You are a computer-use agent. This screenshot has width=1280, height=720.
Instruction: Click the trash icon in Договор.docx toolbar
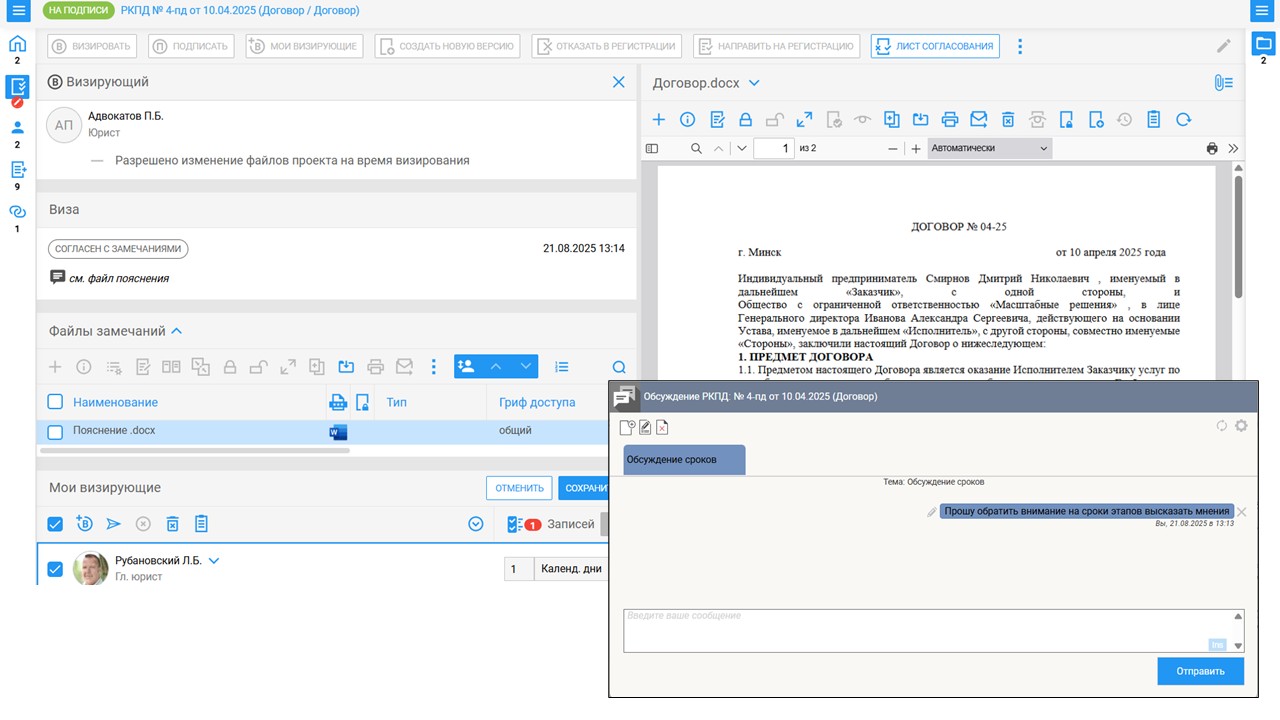pyautogui.click(x=1008, y=120)
